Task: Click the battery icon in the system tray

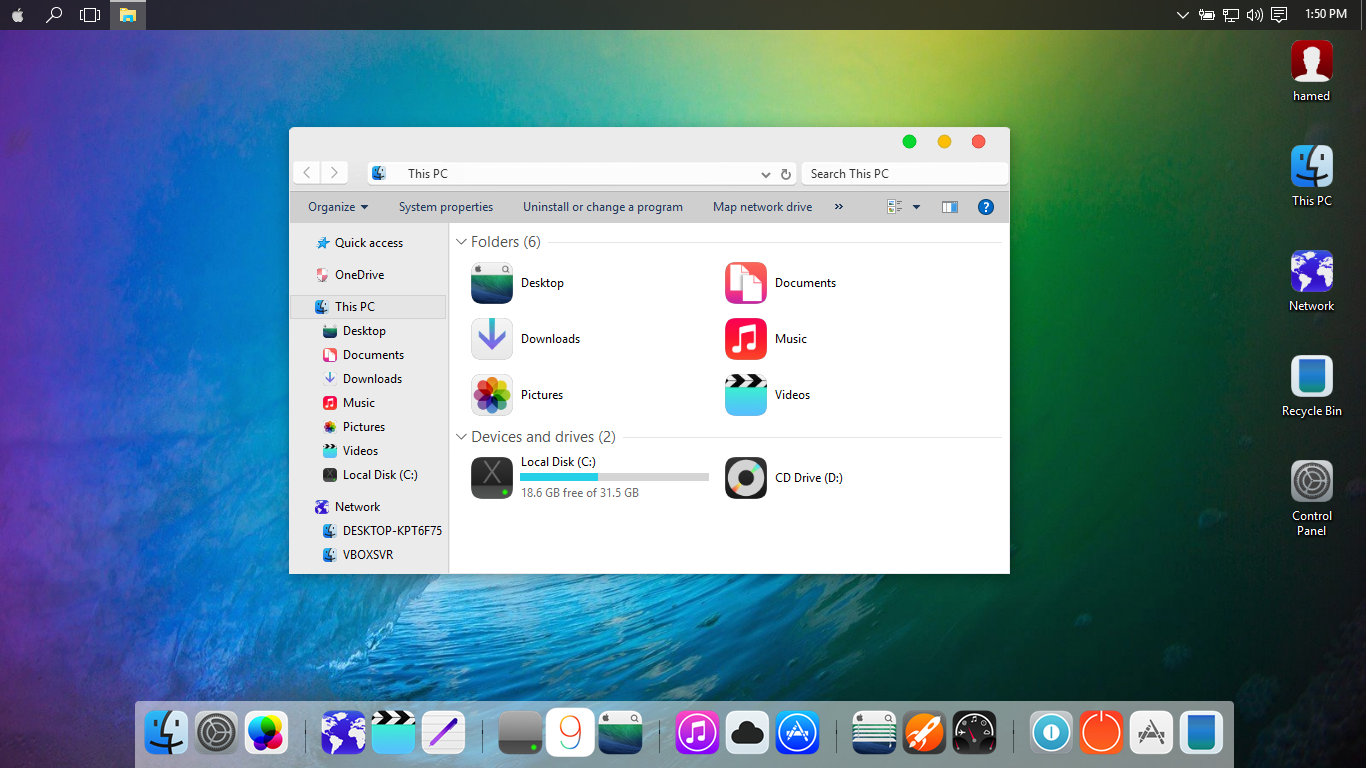Action: coord(1207,15)
